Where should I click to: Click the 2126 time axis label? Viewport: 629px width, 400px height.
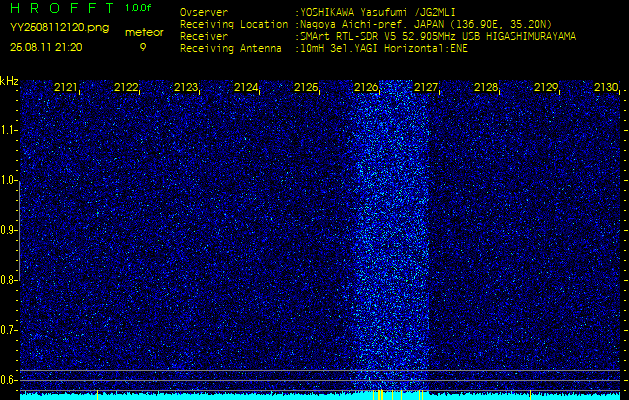pyautogui.click(x=366, y=87)
